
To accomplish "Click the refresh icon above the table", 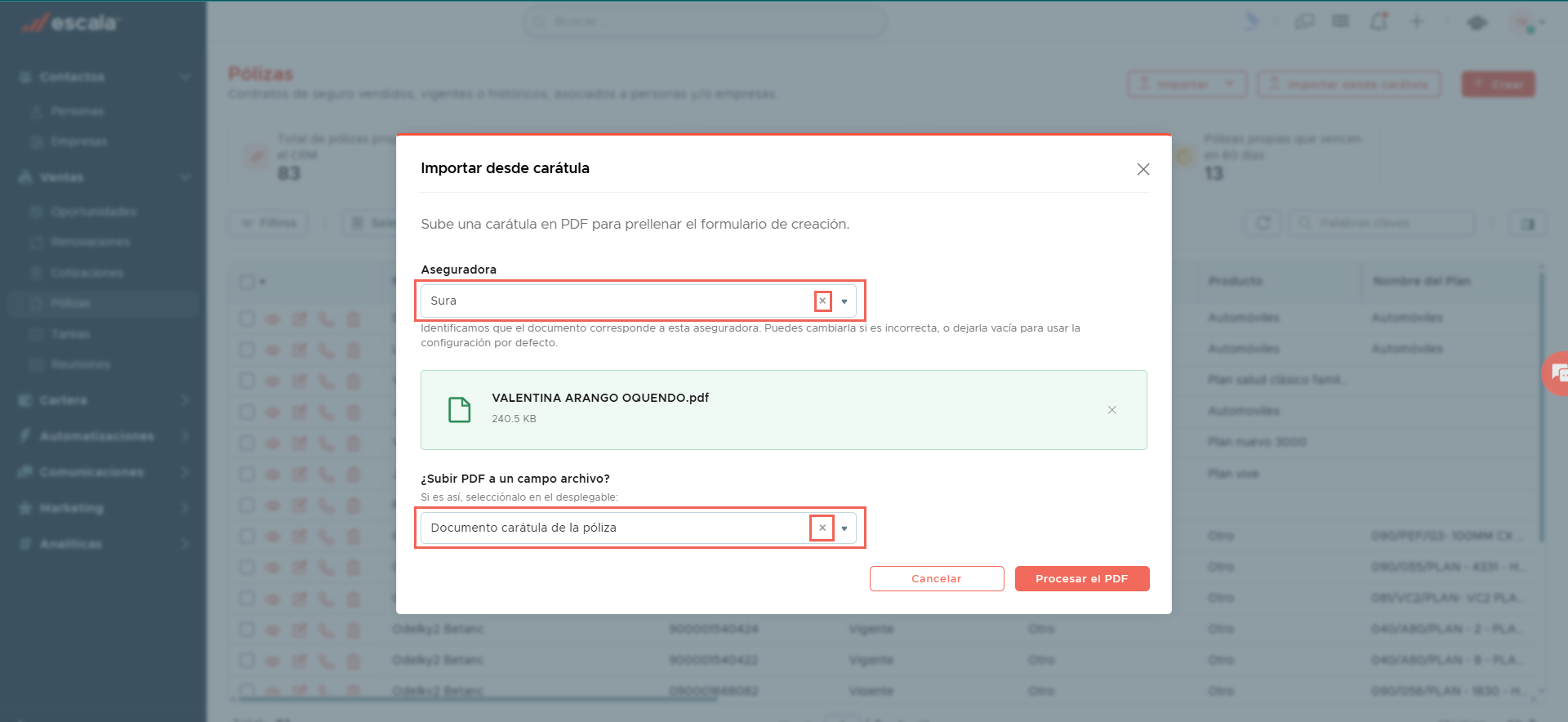I will (1263, 223).
